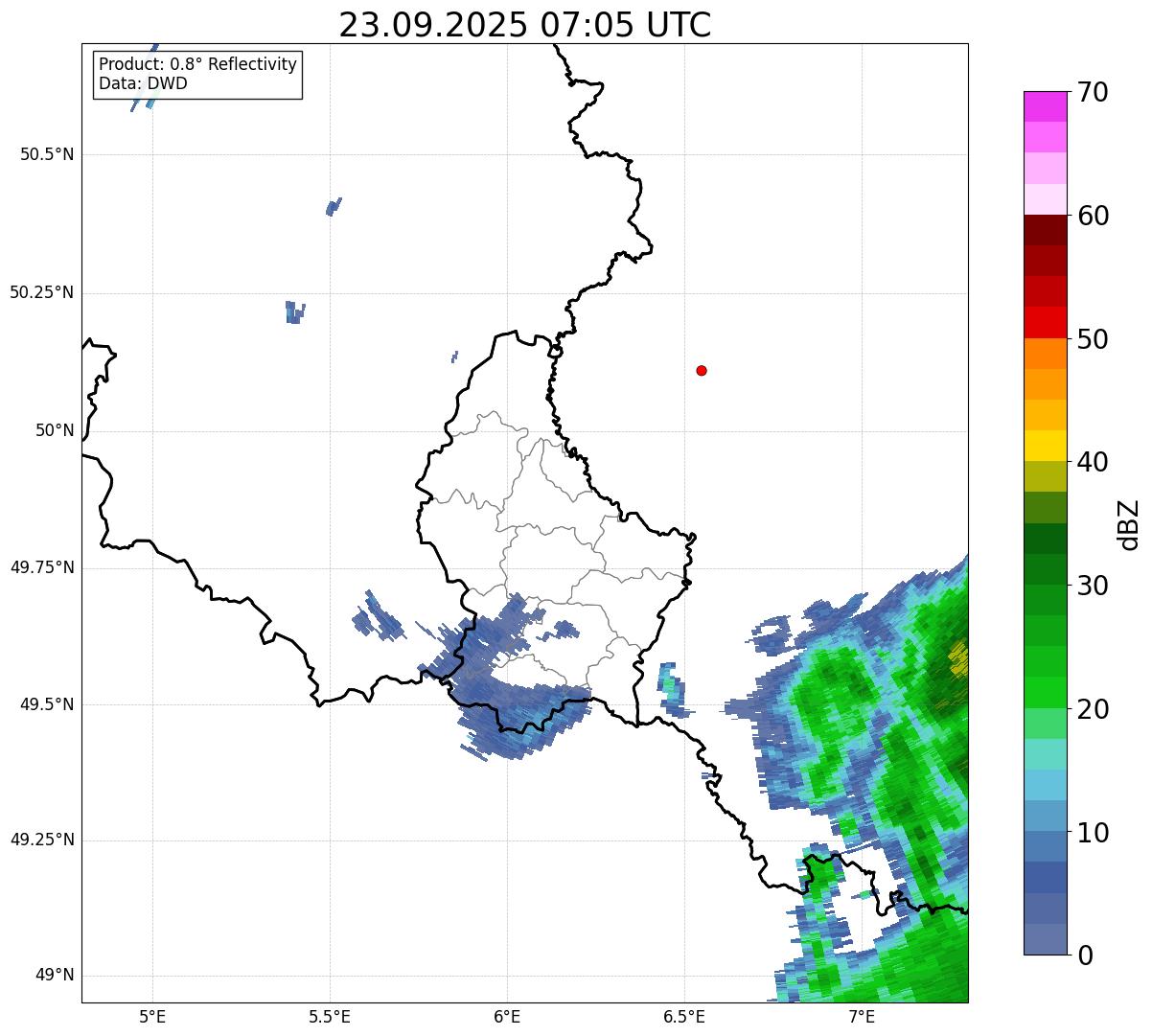Click the magenta top swatch of colorbar
1152x1036 pixels.
pyautogui.click(x=1045, y=106)
